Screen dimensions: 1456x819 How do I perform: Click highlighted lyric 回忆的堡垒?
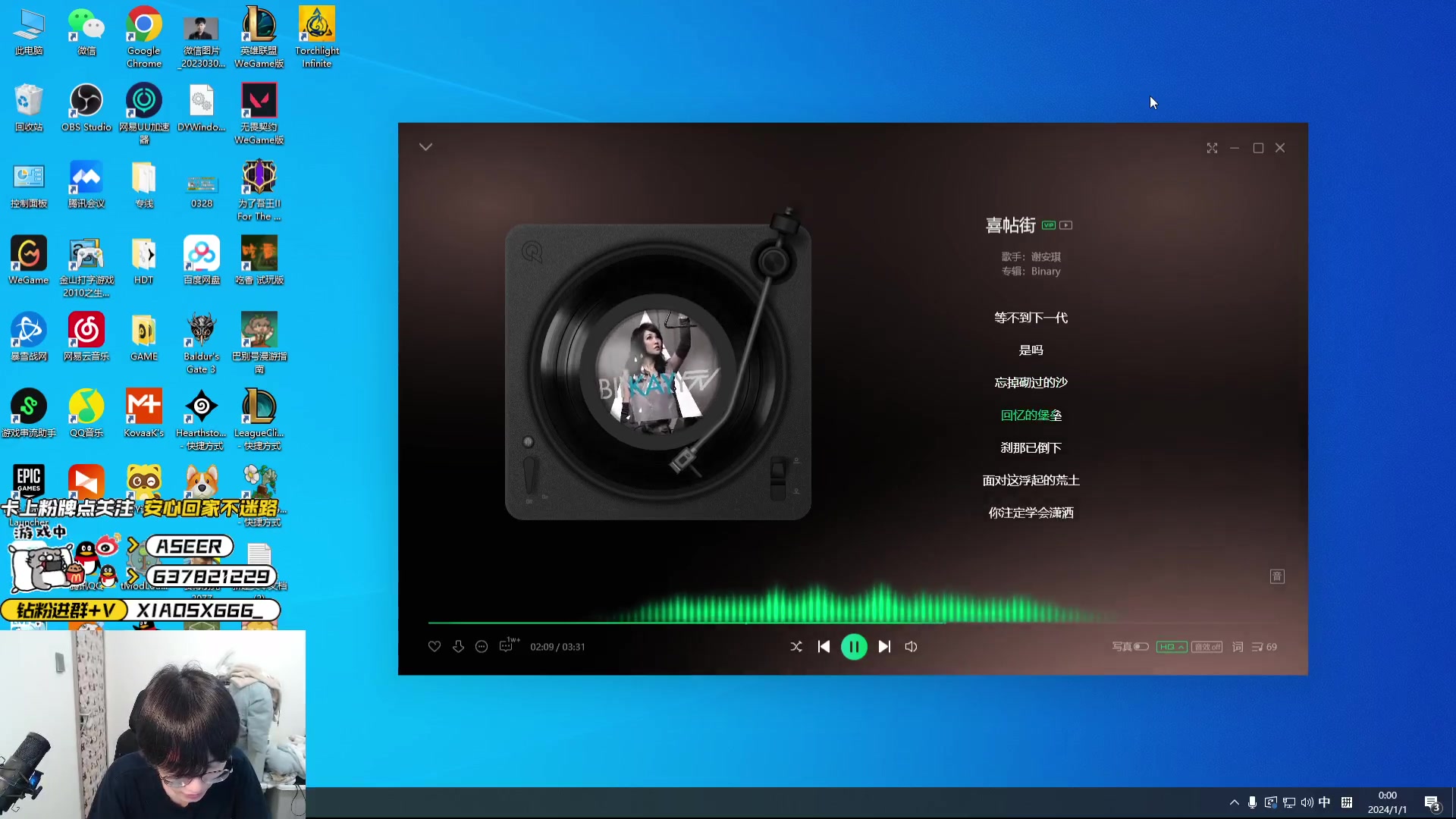[1031, 416]
